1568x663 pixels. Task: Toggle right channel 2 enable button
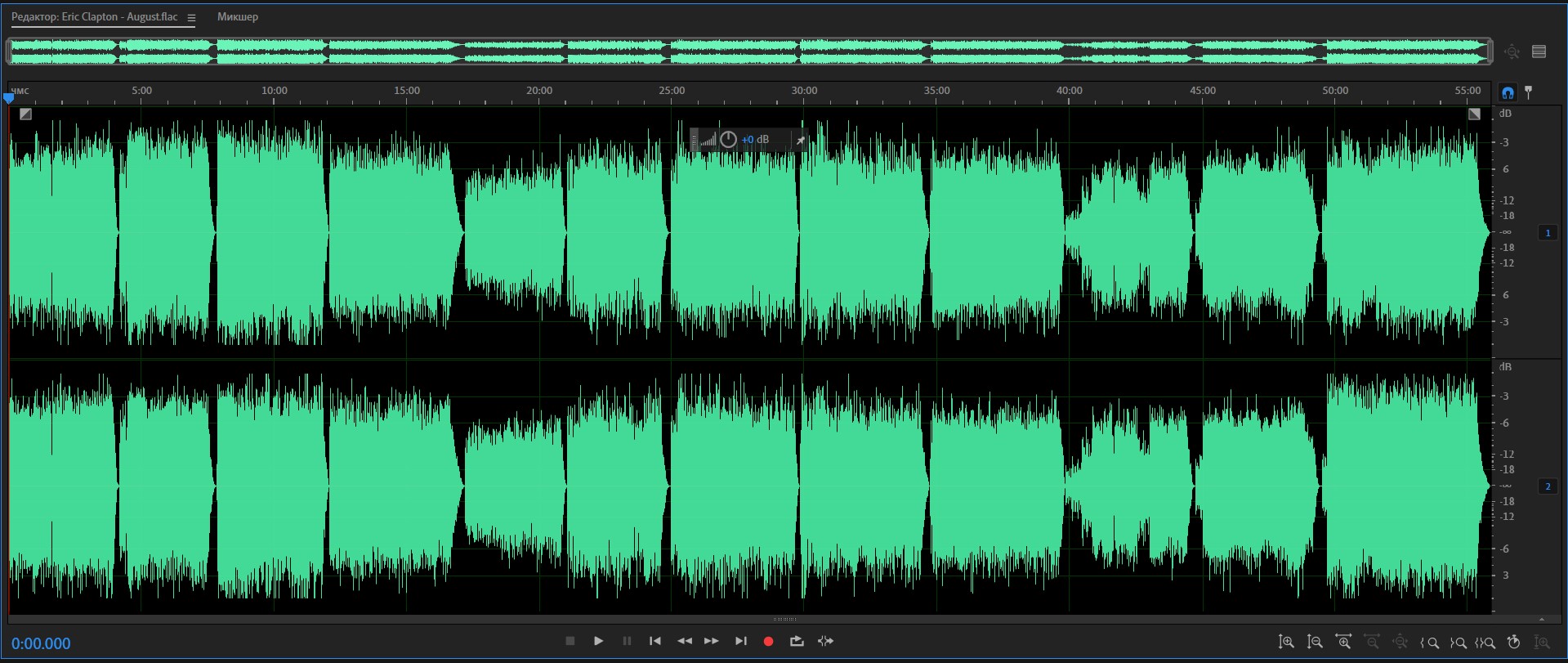click(x=1548, y=486)
